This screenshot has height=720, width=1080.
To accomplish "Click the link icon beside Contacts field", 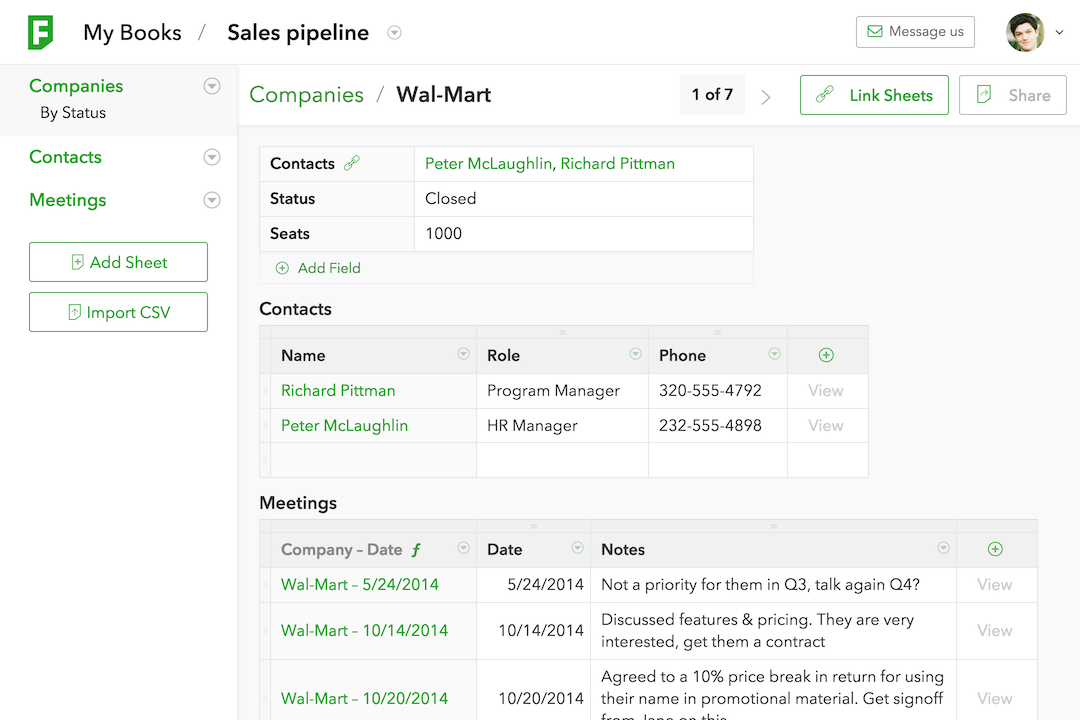I will pos(352,163).
